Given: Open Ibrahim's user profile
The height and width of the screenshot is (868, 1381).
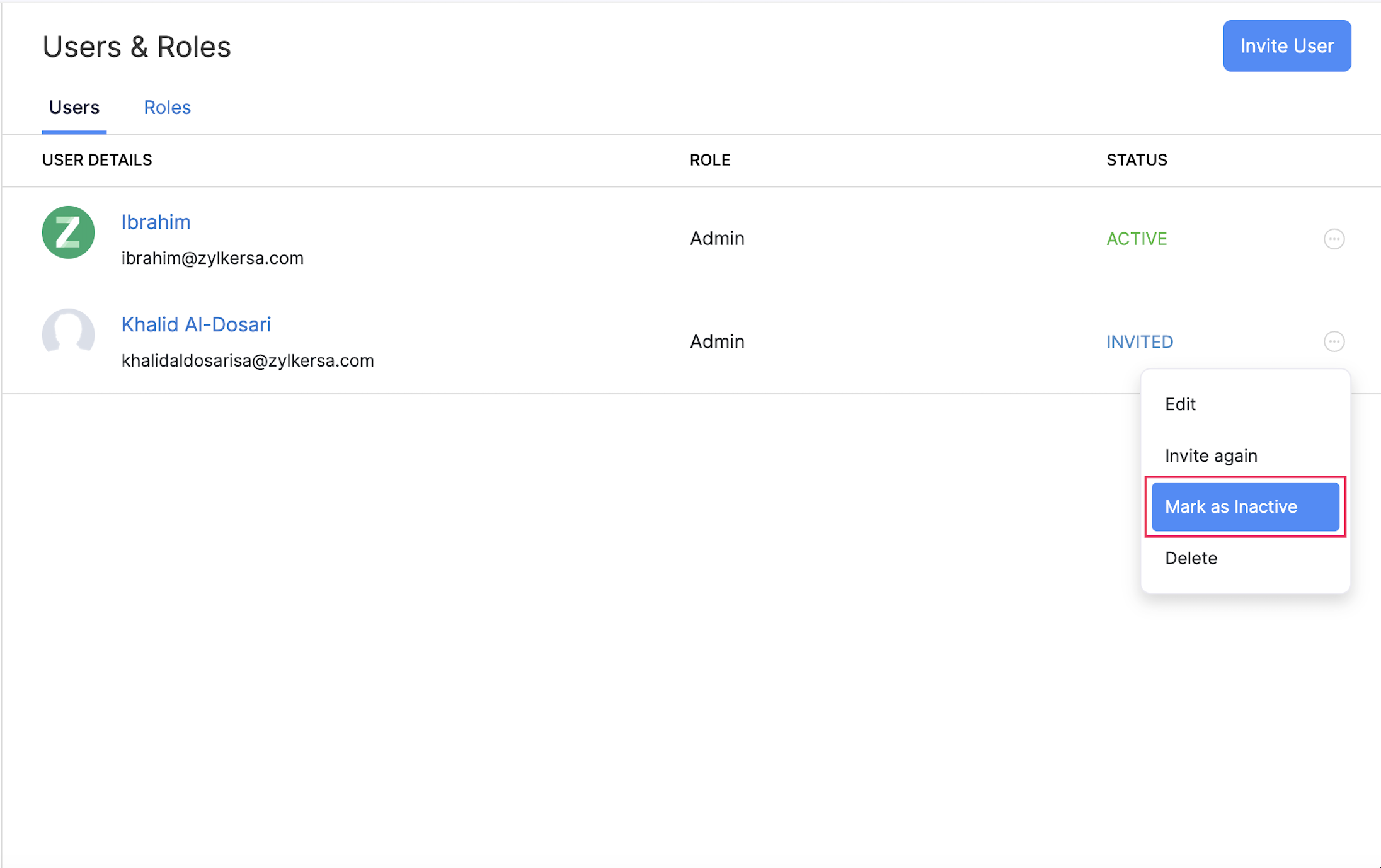Looking at the screenshot, I should point(156,222).
